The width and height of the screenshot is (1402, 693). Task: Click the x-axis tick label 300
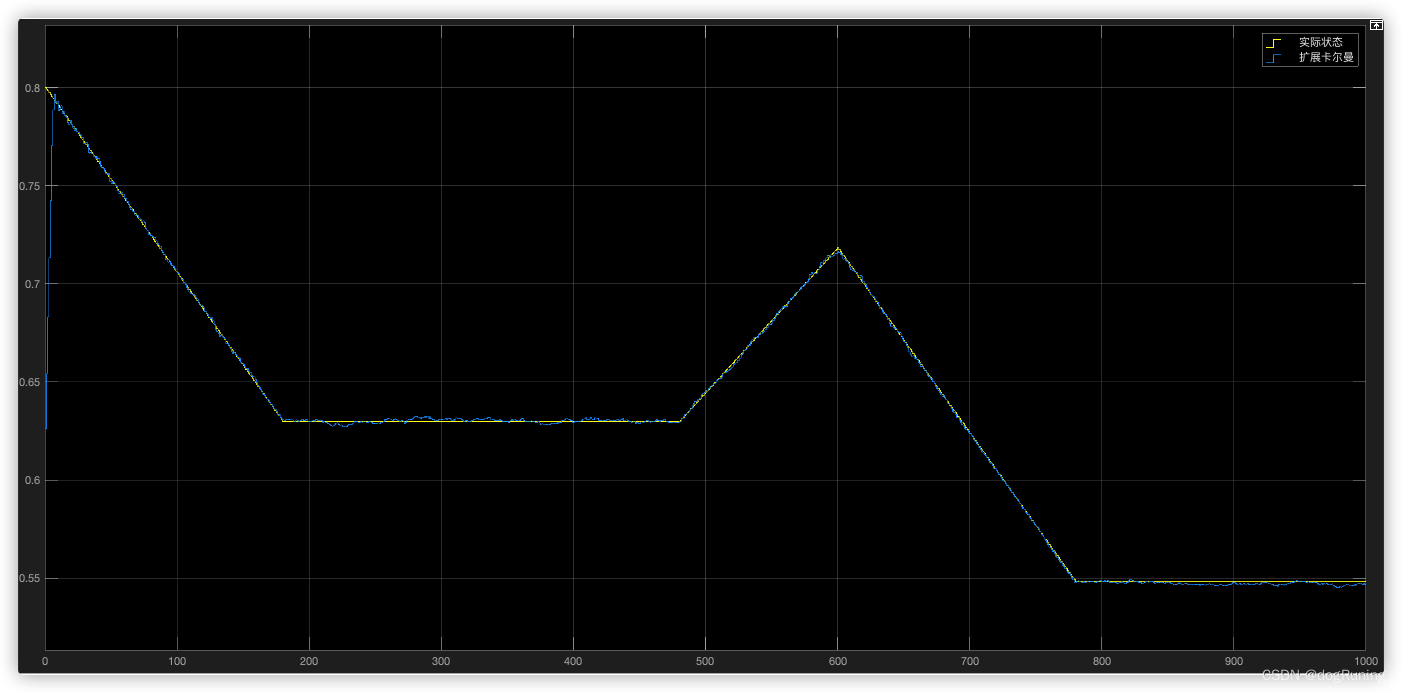(x=441, y=661)
